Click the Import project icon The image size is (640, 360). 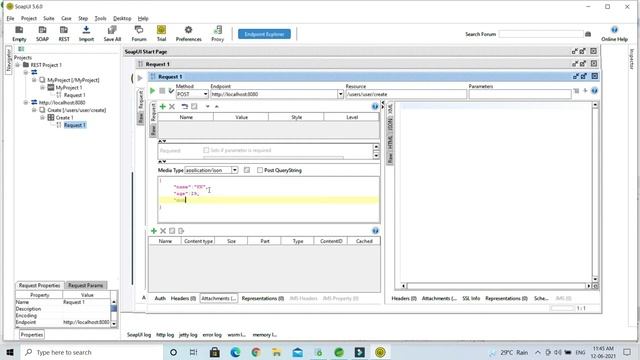tap(86, 33)
